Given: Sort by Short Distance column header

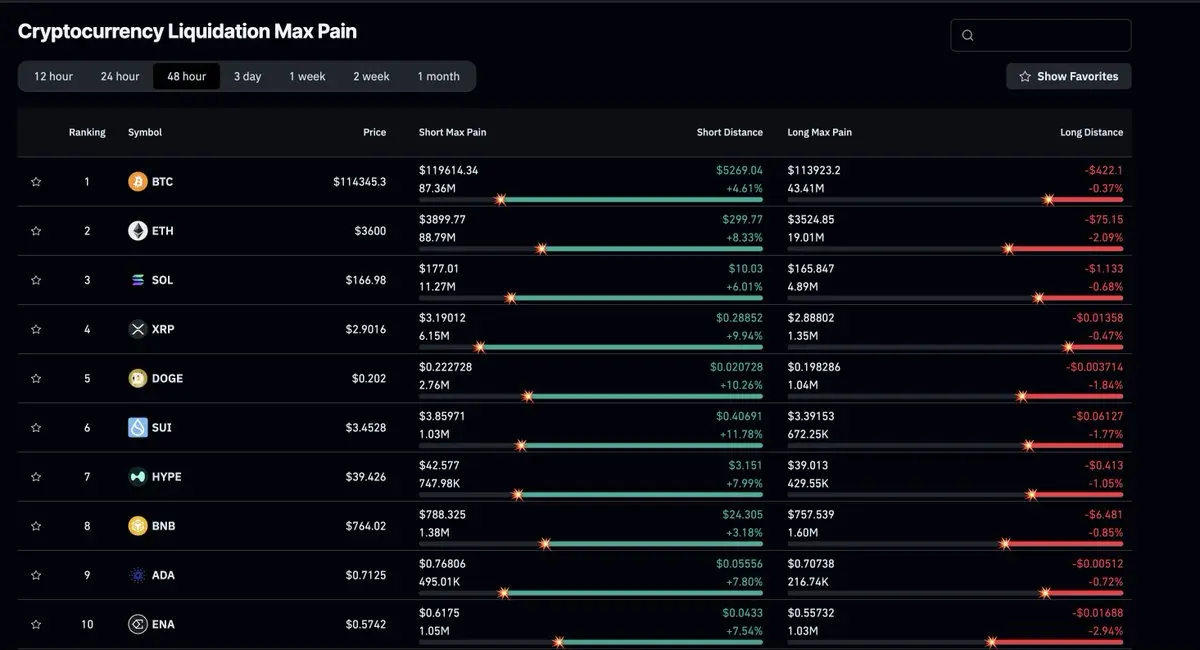Looking at the screenshot, I should 730,132.
